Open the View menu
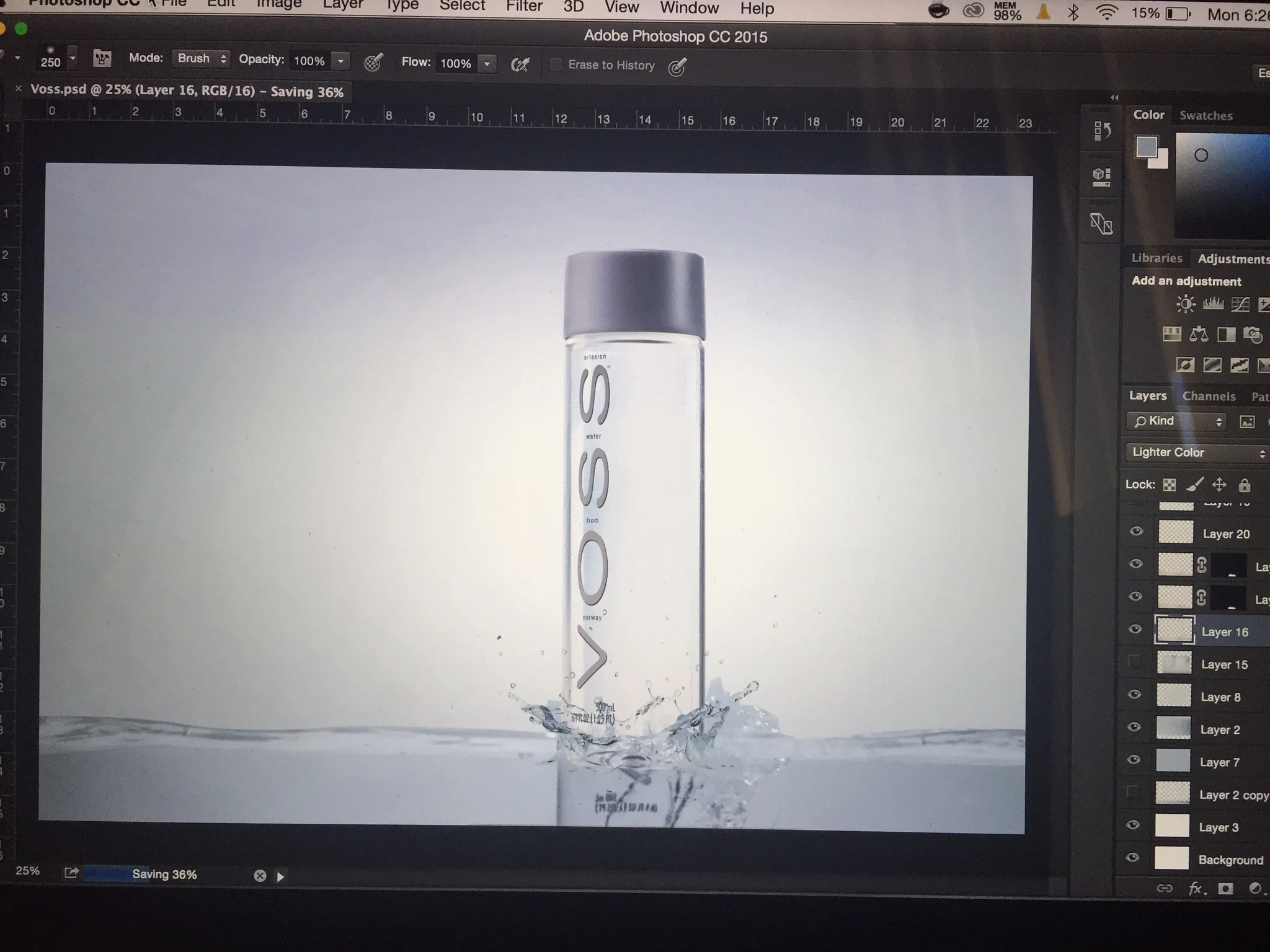The width and height of the screenshot is (1270, 952). click(x=621, y=7)
